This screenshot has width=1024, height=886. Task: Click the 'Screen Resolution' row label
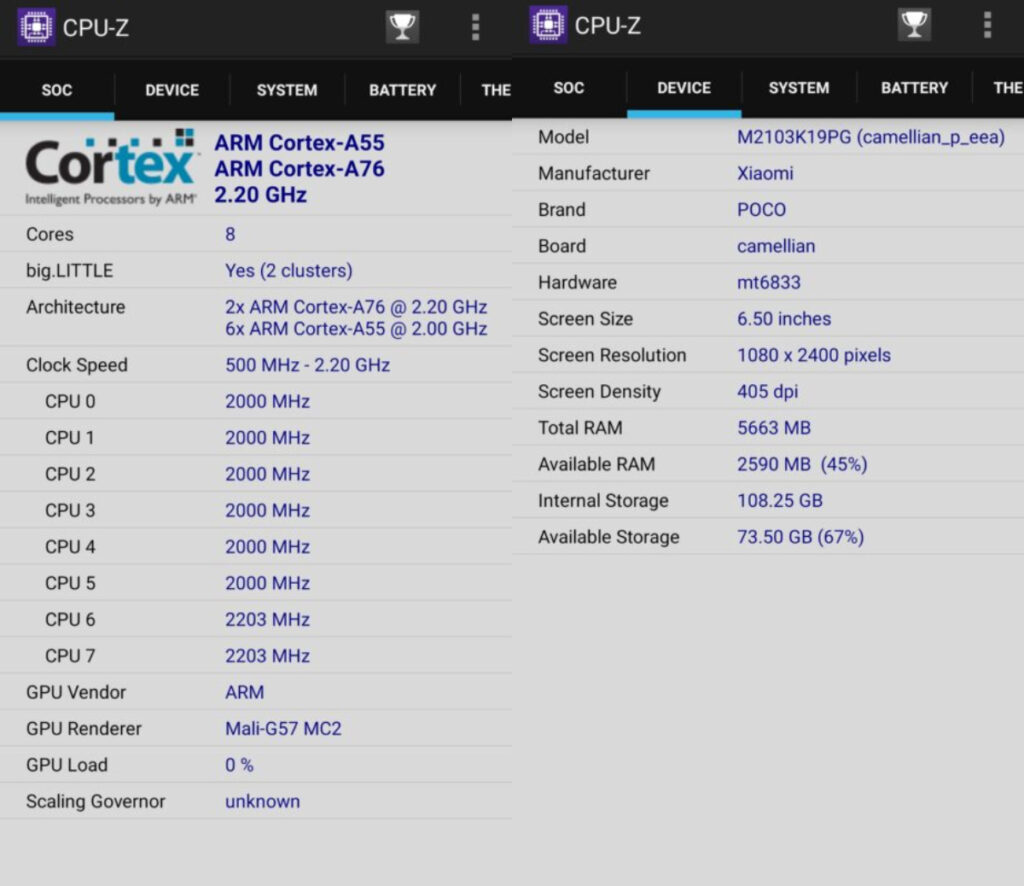(x=612, y=355)
